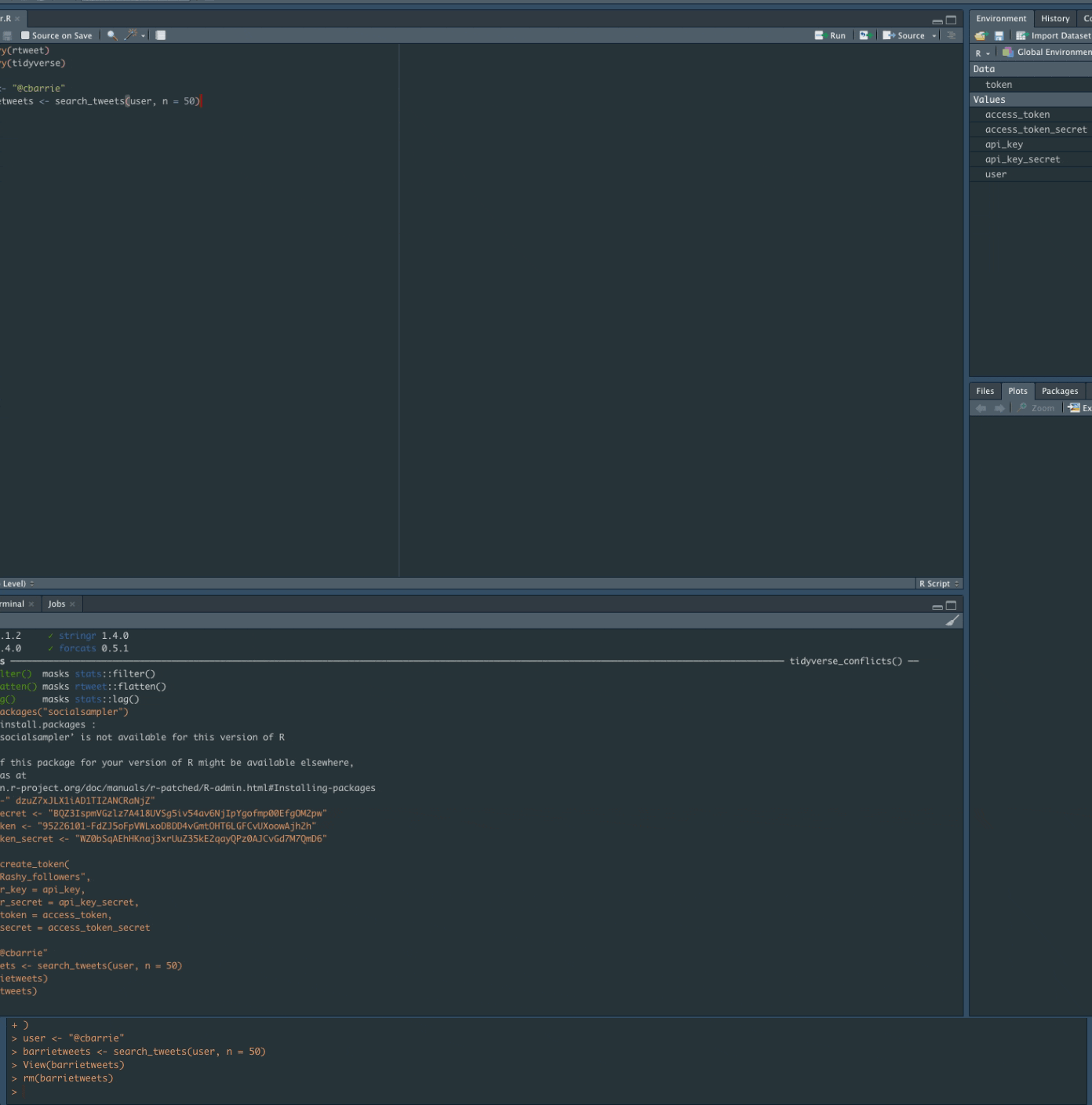Click the magic wand Code Tools icon
This screenshot has height=1105, width=1092.
coord(132,35)
